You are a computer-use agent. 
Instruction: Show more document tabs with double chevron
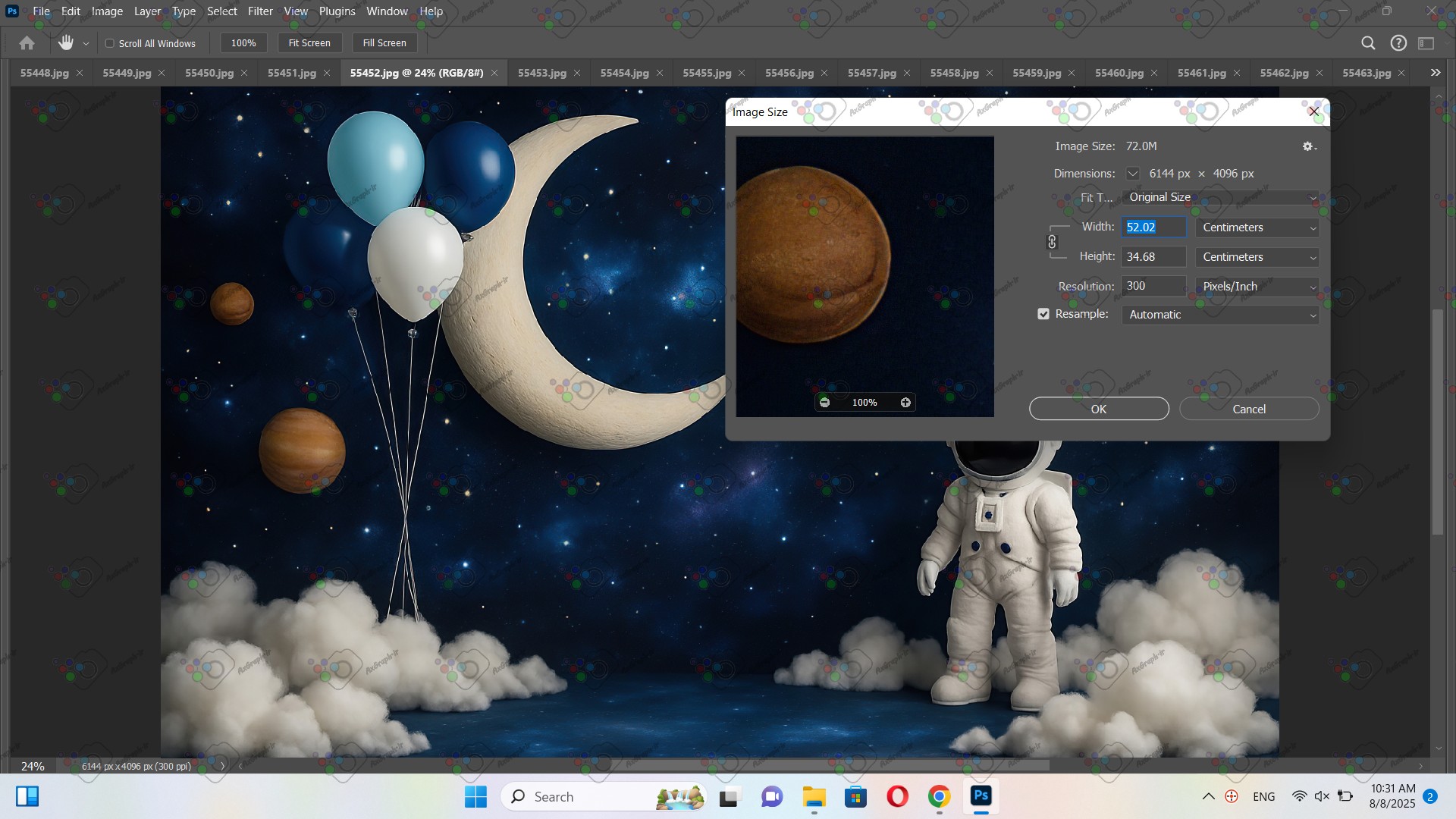[x=1435, y=73]
